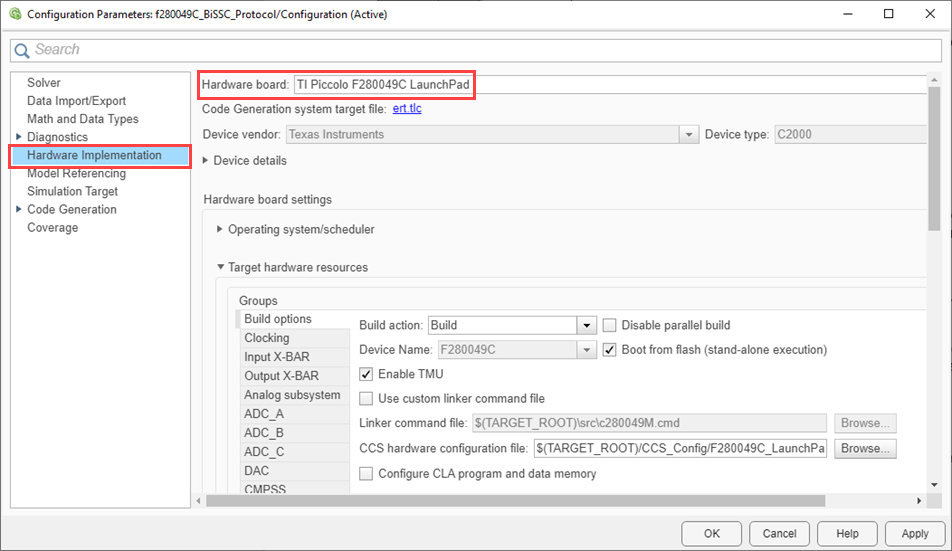Maximize the Configuration Parameters window
Image resolution: width=952 pixels, height=551 pixels.
(889, 14)
